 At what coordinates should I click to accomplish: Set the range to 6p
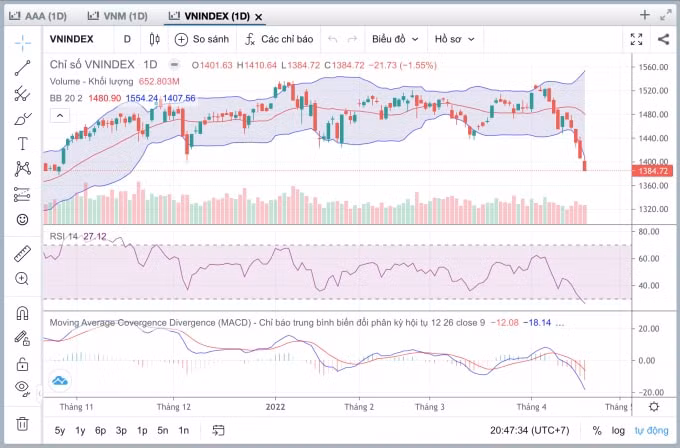tap(101, 431)
